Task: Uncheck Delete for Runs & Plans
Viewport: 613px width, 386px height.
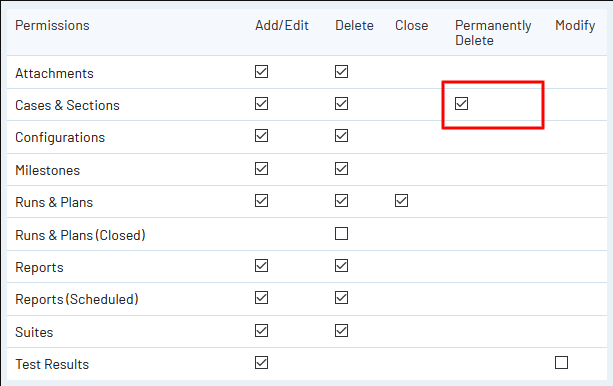Action: pyautogui.click(x=341, y=201)
